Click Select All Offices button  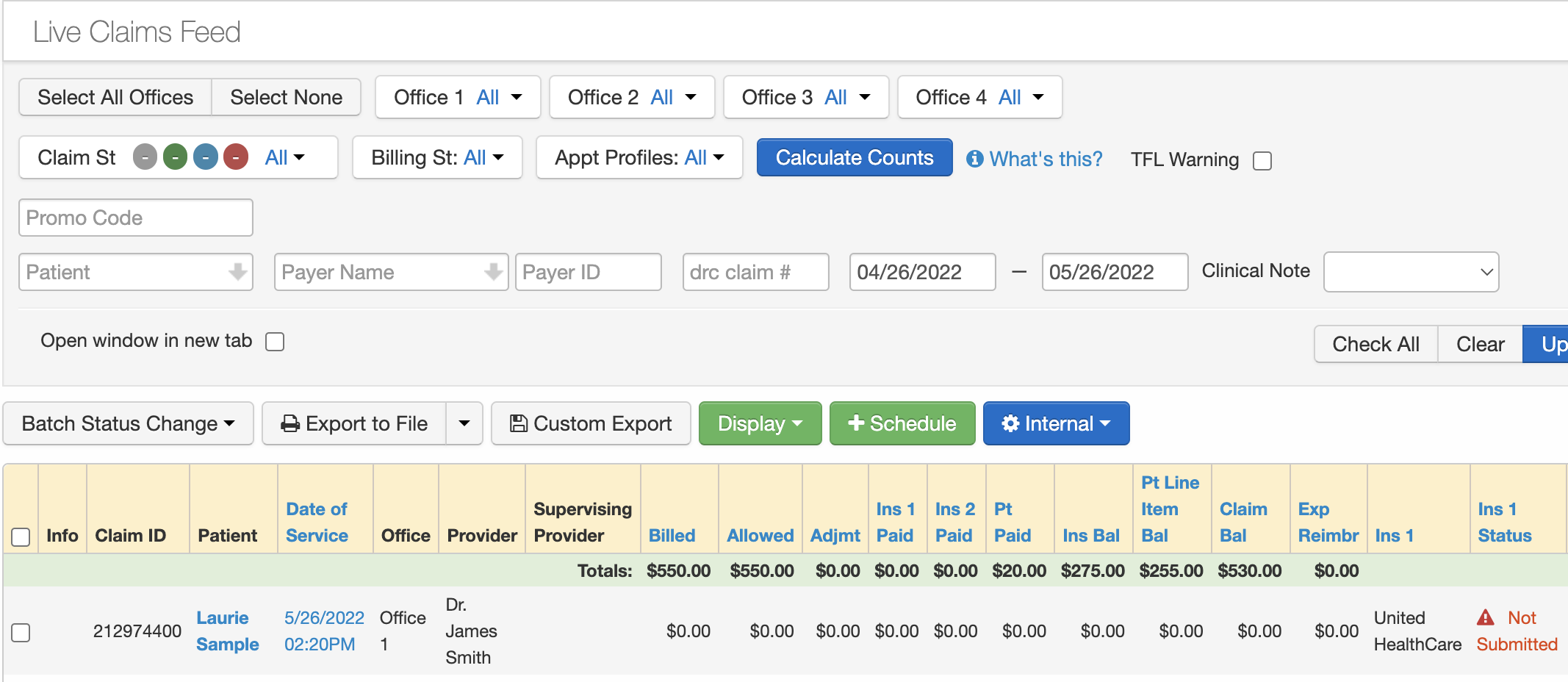115,97
